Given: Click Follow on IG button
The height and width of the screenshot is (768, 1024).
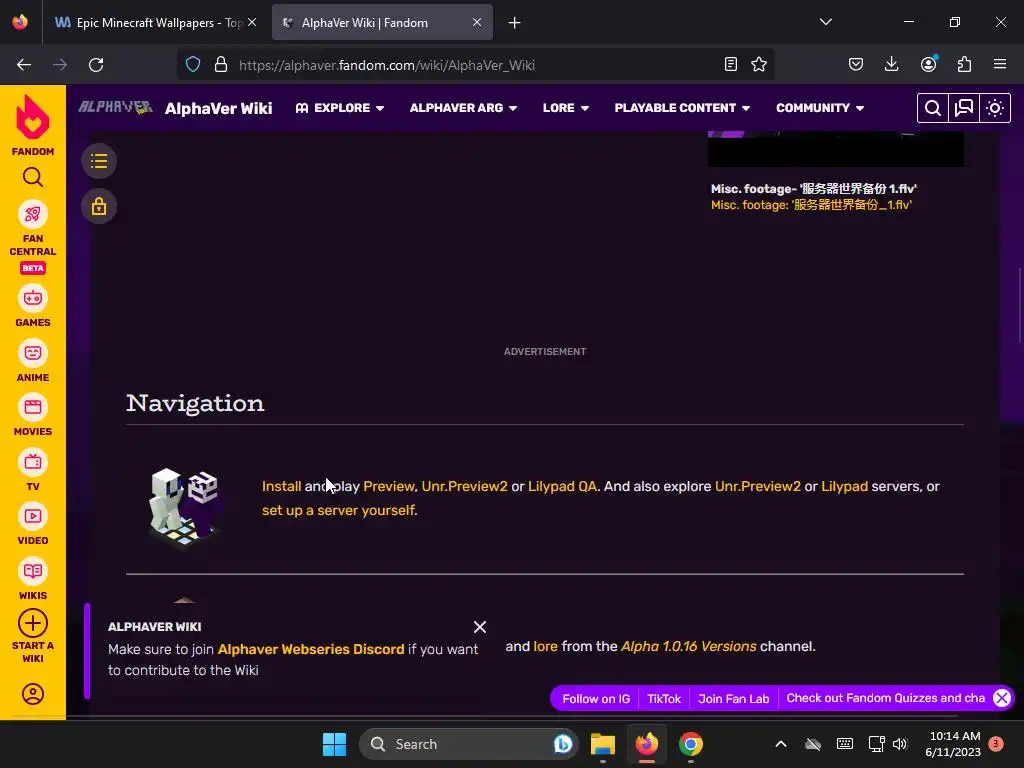Looking at the screenshot, I should [x=596, y=699].
